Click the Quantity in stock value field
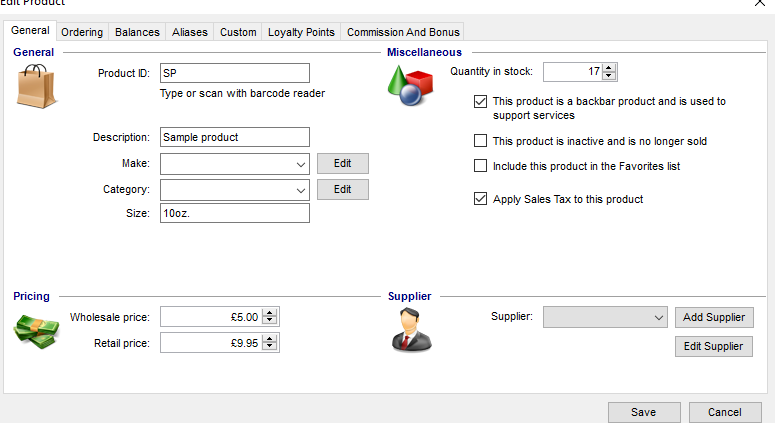This screenshot has width=775, height=423. (x=573, y=72)
